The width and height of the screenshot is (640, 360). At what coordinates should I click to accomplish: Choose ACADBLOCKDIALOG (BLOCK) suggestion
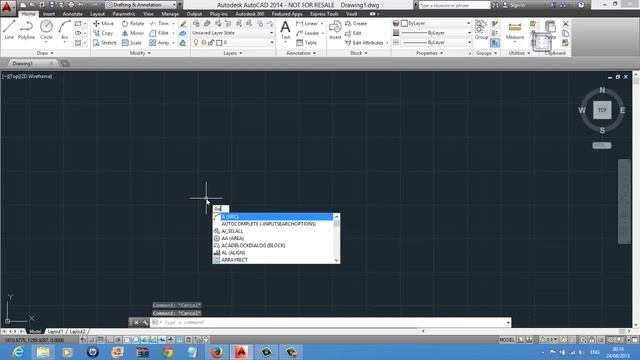click(273, 245)
